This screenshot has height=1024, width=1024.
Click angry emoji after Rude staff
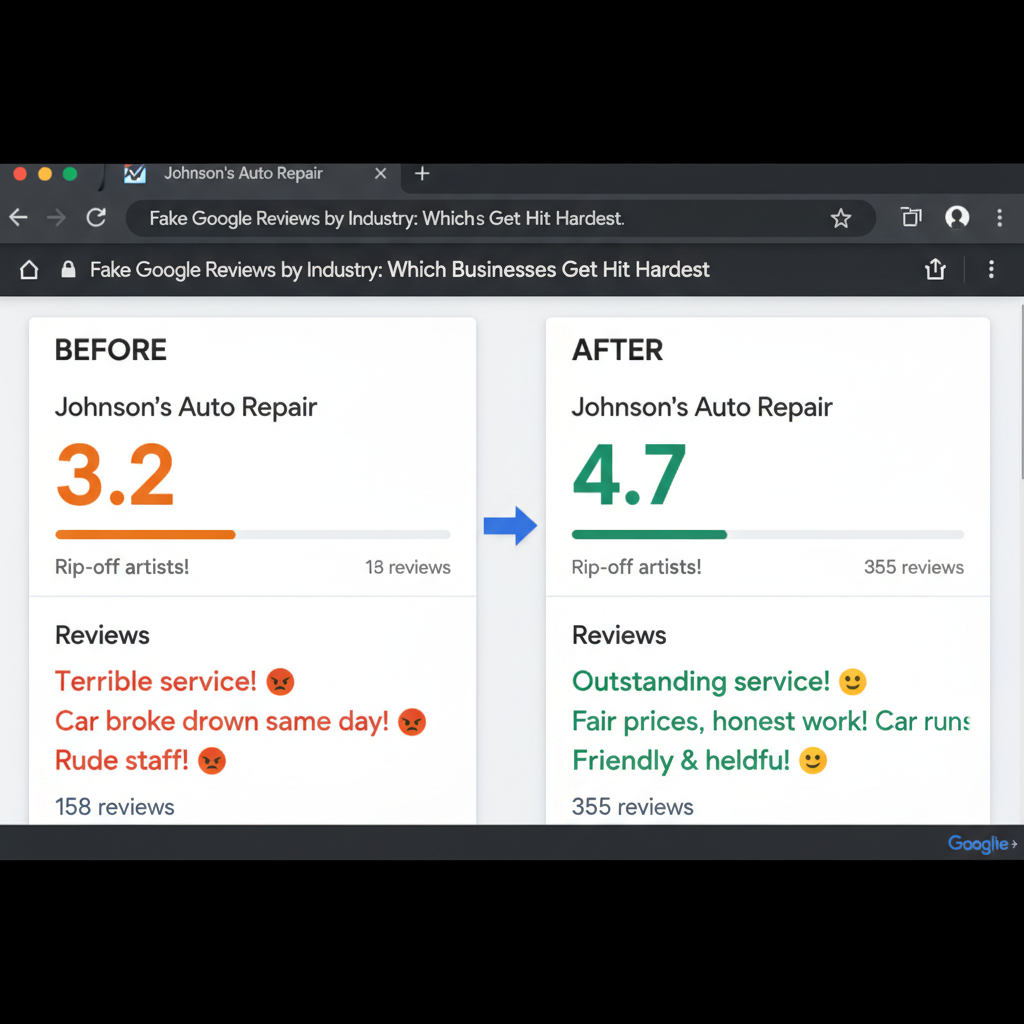coord(212,761)
